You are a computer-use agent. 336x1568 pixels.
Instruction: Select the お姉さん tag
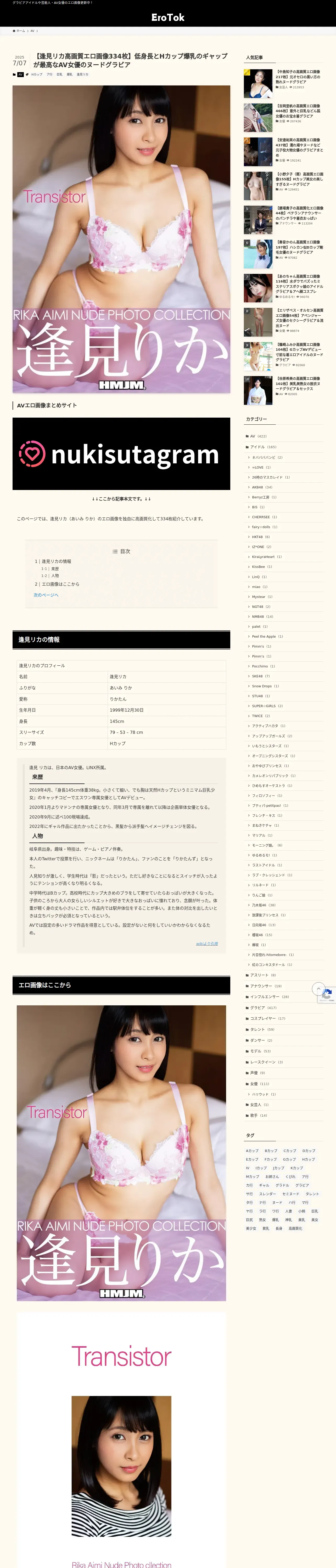272,1177
